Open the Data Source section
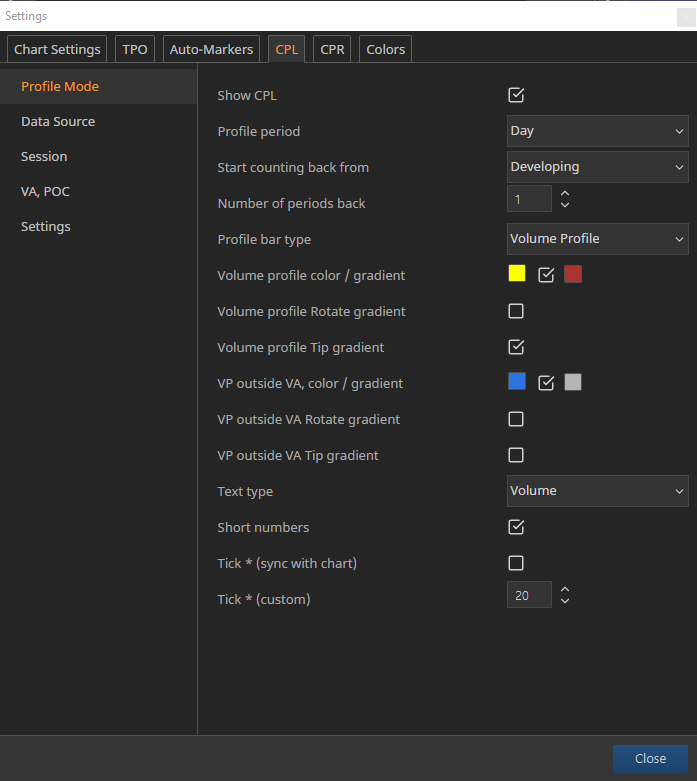 click(99, 122)
